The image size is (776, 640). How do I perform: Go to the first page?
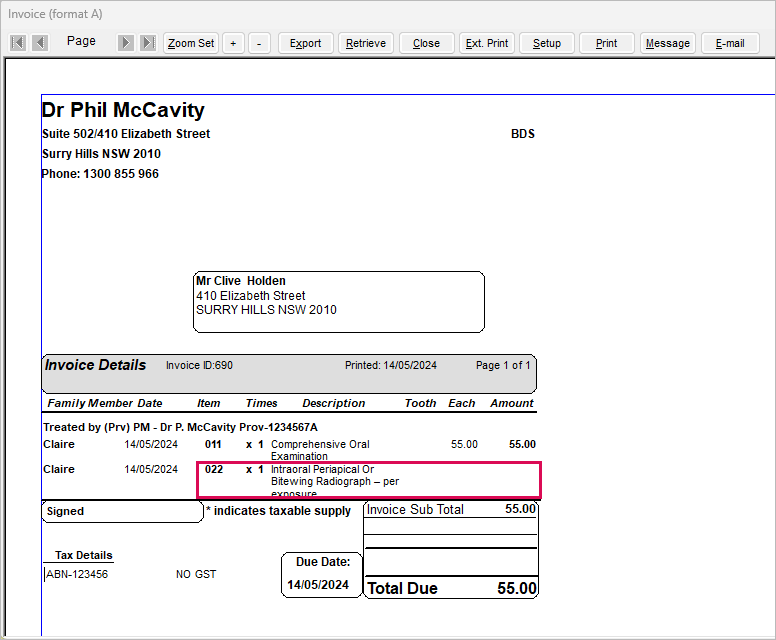(18, 43)
